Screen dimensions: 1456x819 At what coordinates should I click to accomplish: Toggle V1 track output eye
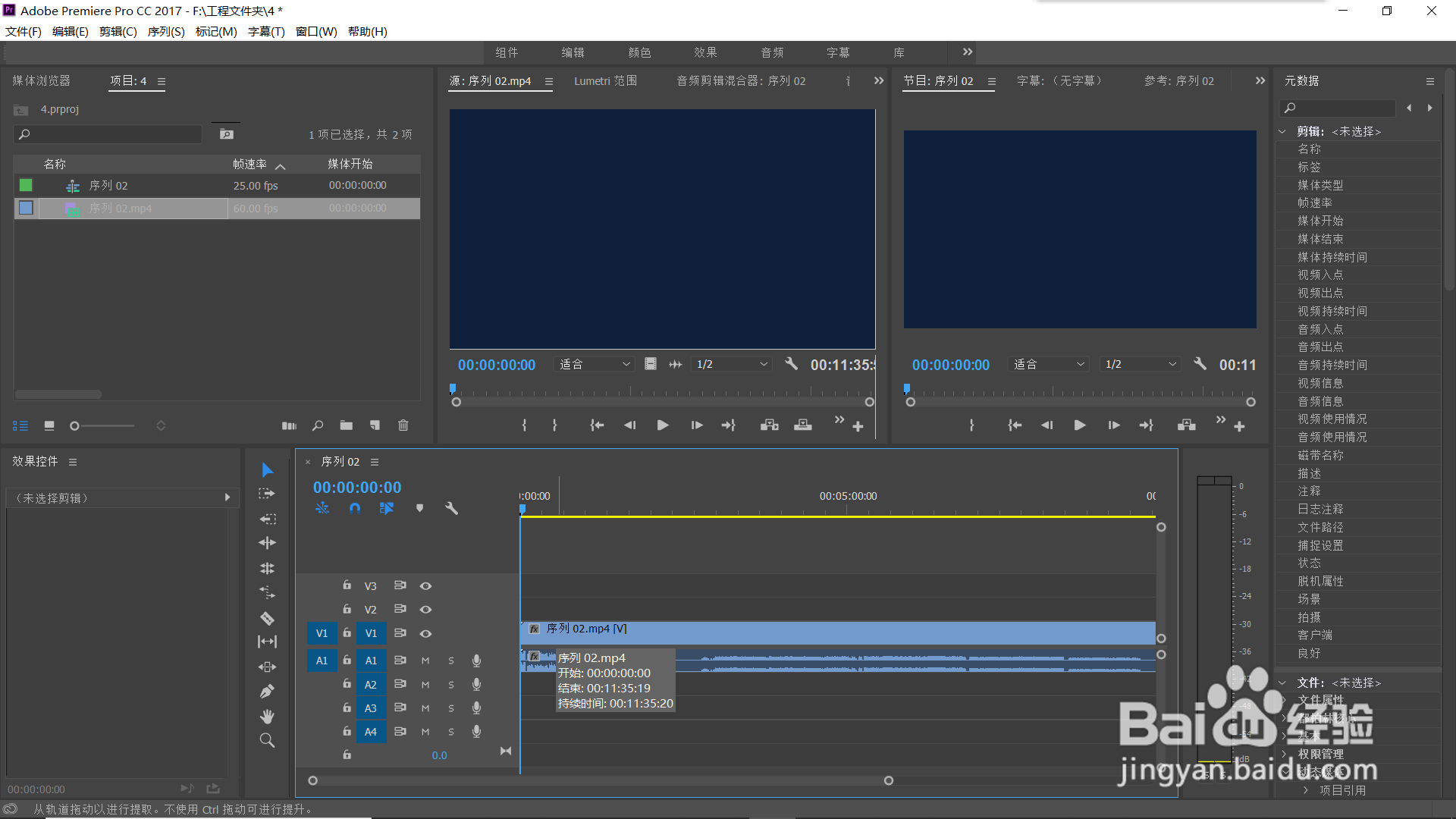click(425, 634)
